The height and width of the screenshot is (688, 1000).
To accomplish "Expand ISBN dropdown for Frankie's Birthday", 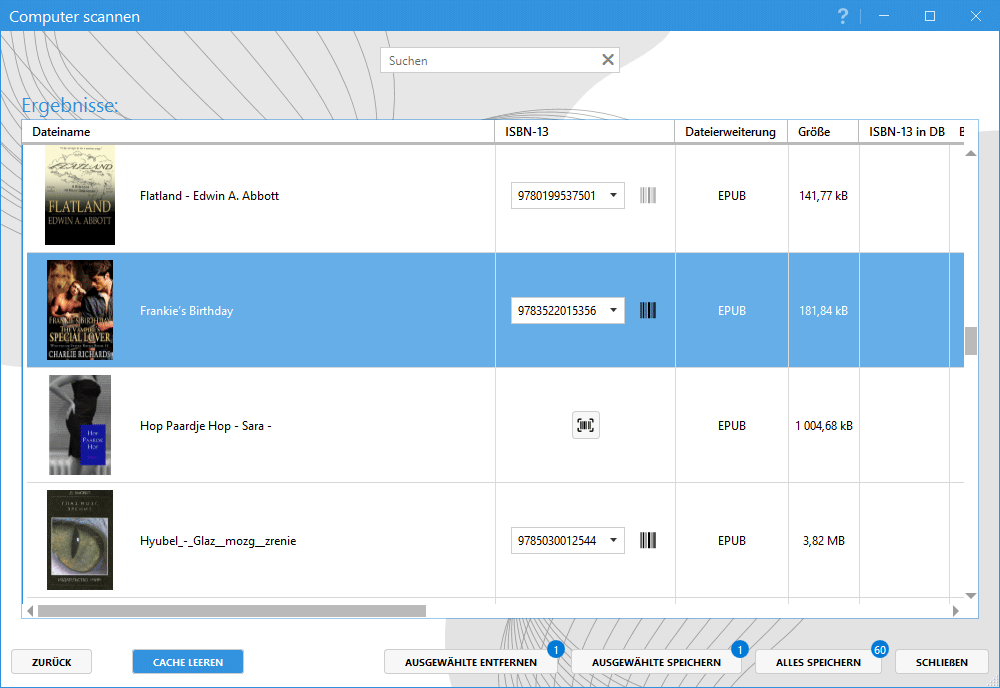I will coord(613,311).
